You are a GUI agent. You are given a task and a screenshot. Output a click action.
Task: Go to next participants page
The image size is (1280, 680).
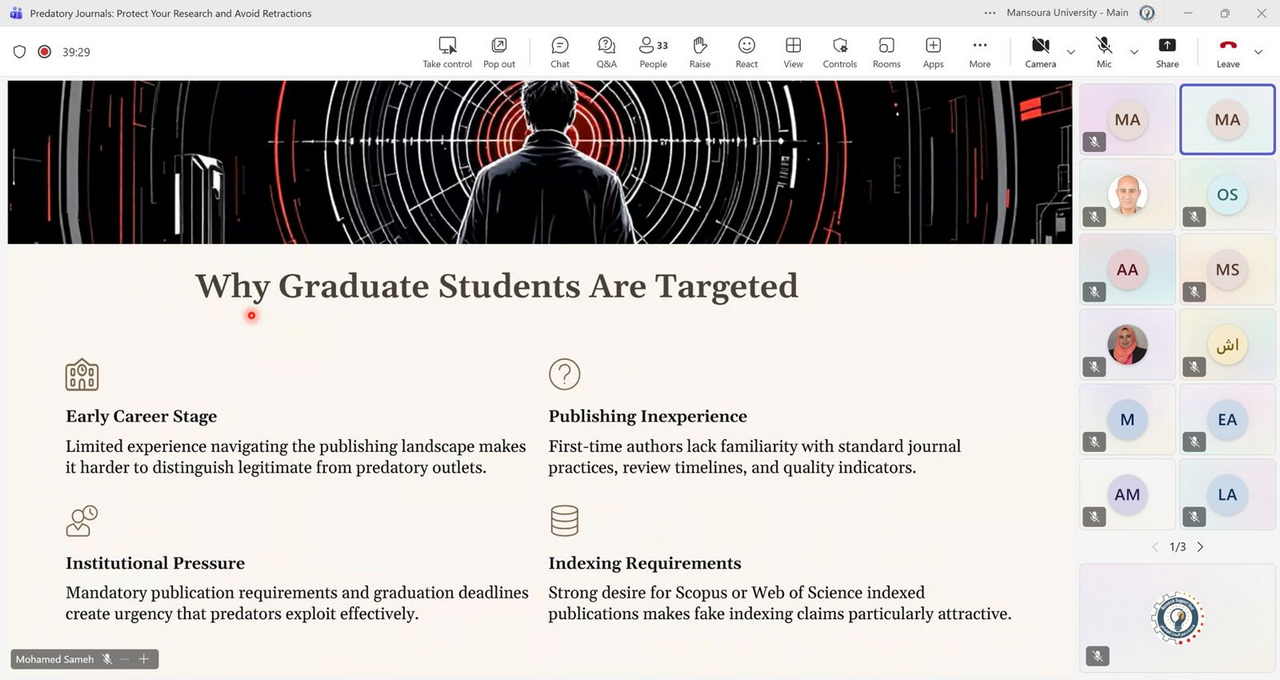click(x=1200, y=547)
